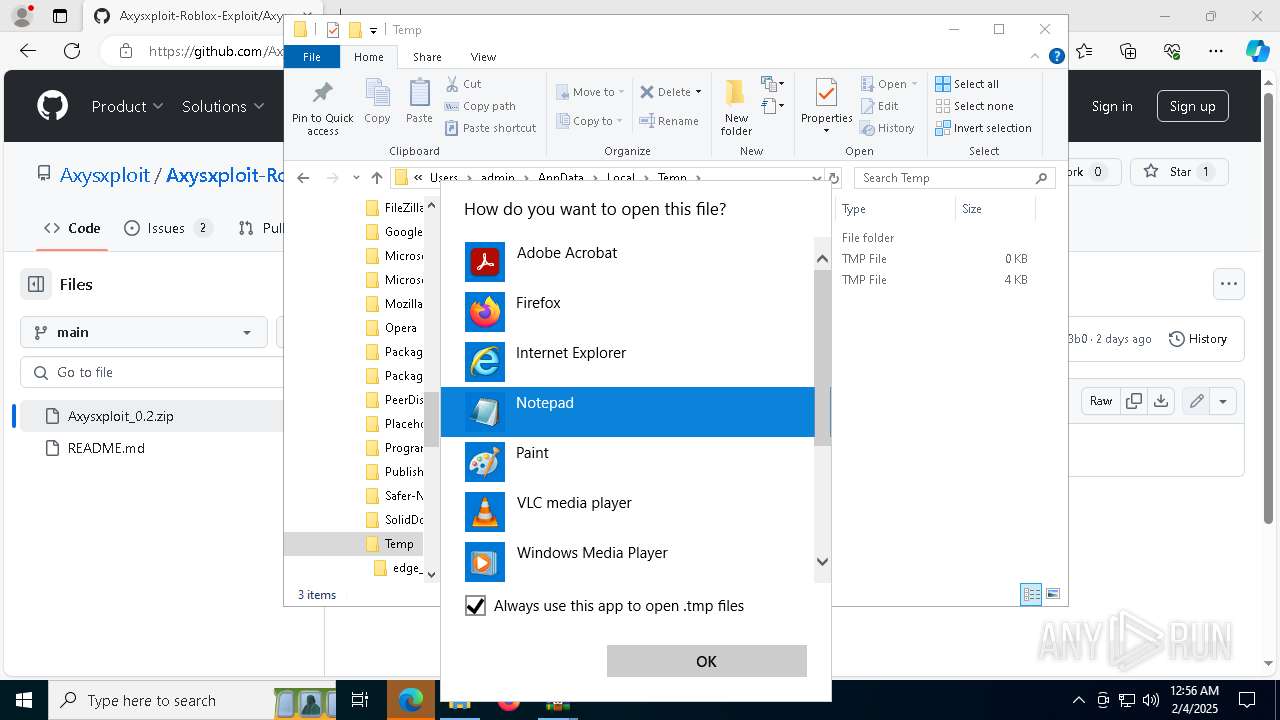1280x720 pixels.
Task: Click Explorer back navigation arrow
Action: pyautogui.click(x=303, y=178)
